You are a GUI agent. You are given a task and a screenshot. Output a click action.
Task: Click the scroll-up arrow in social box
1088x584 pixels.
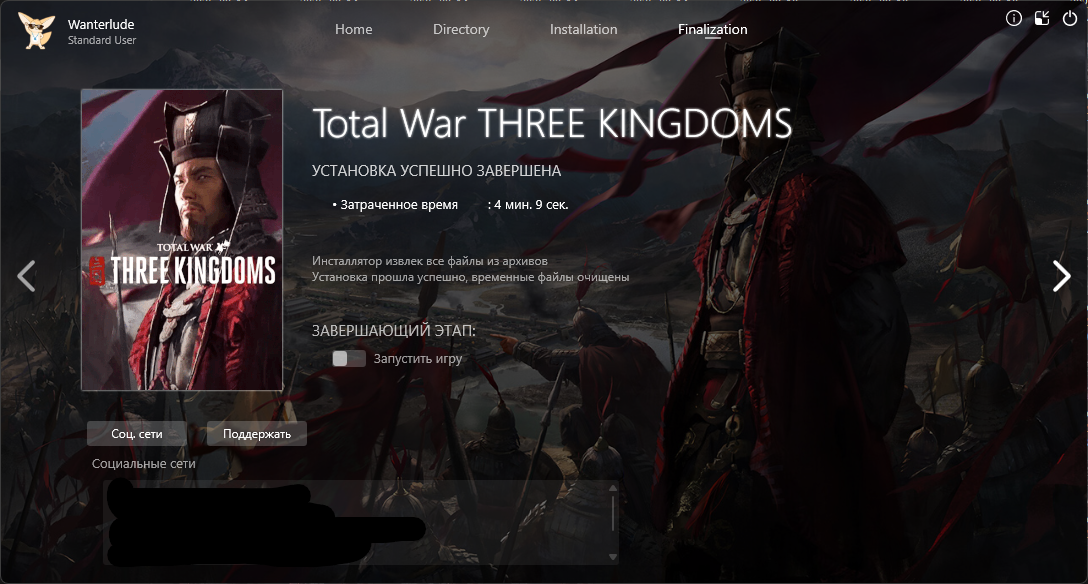[613, 488]
